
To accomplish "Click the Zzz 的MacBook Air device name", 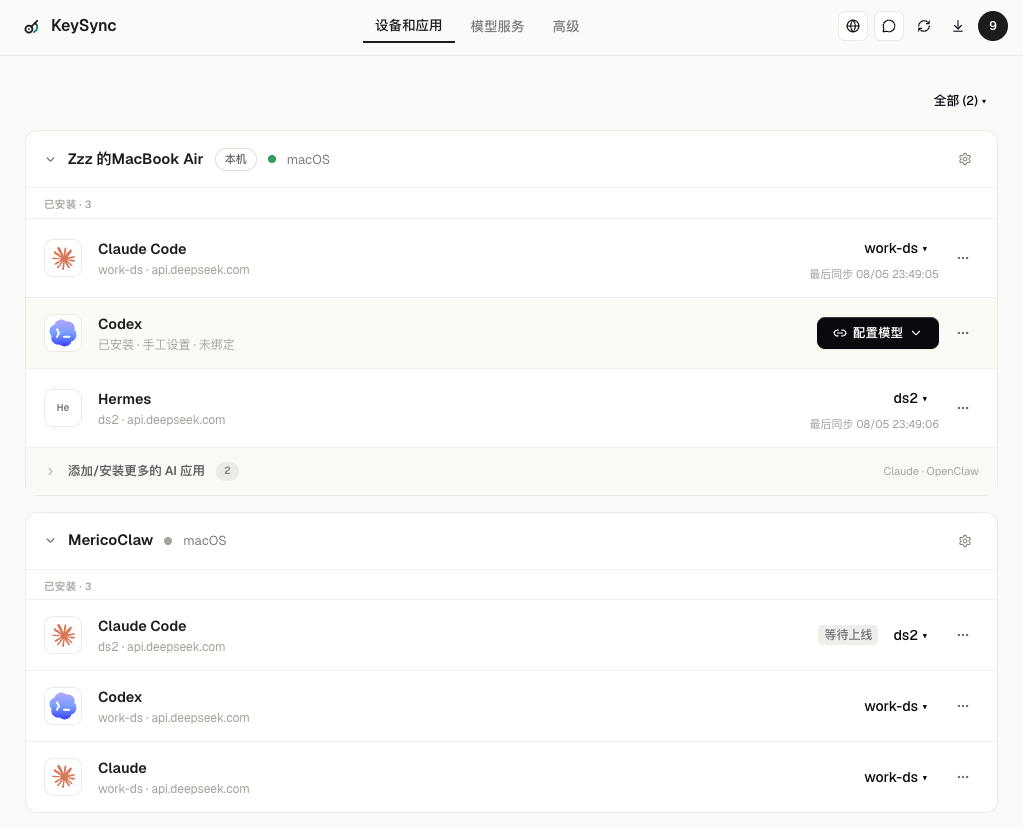I will [x=136, y=159].
